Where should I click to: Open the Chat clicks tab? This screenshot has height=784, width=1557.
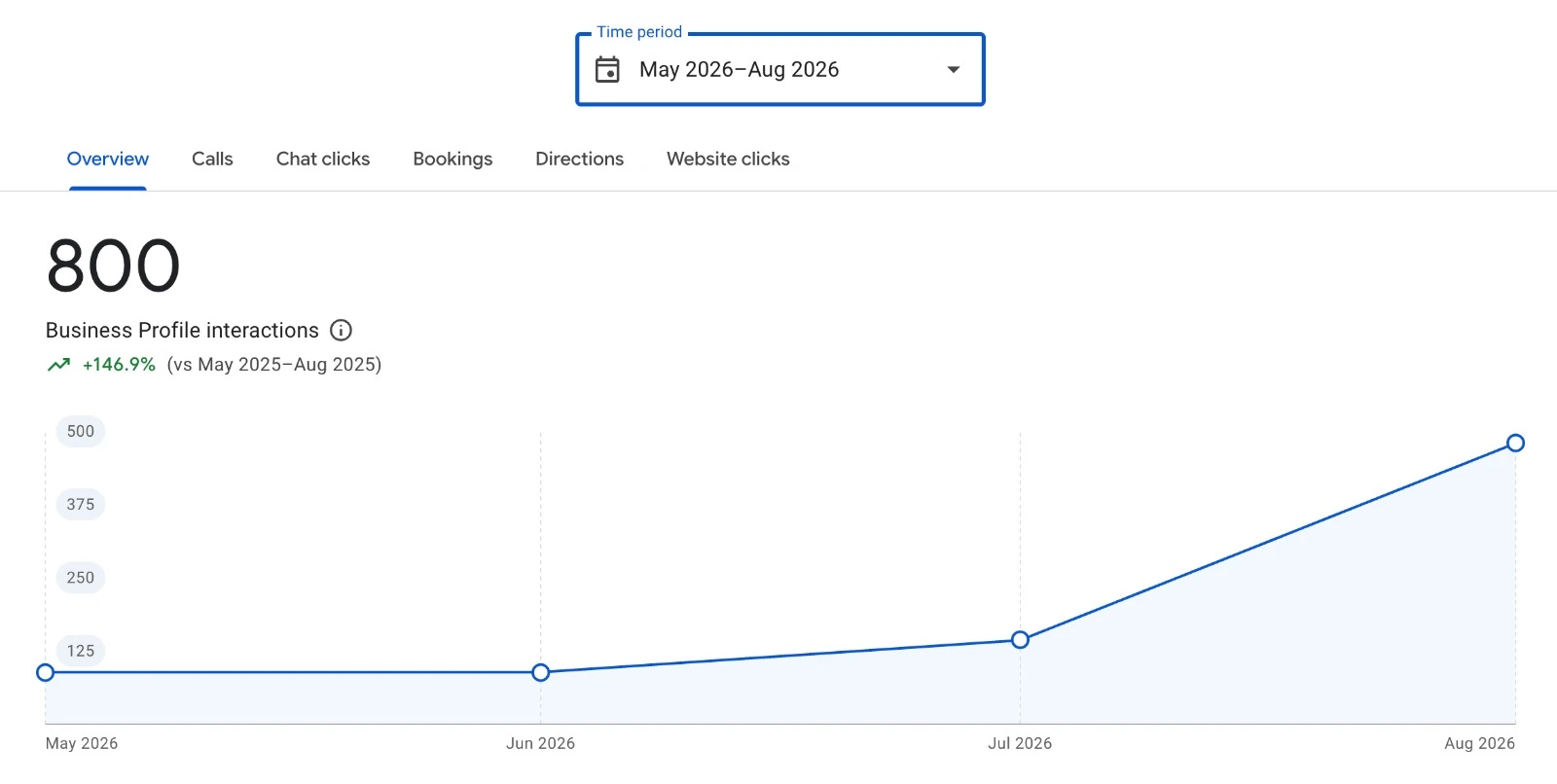(x=323, y=159)
